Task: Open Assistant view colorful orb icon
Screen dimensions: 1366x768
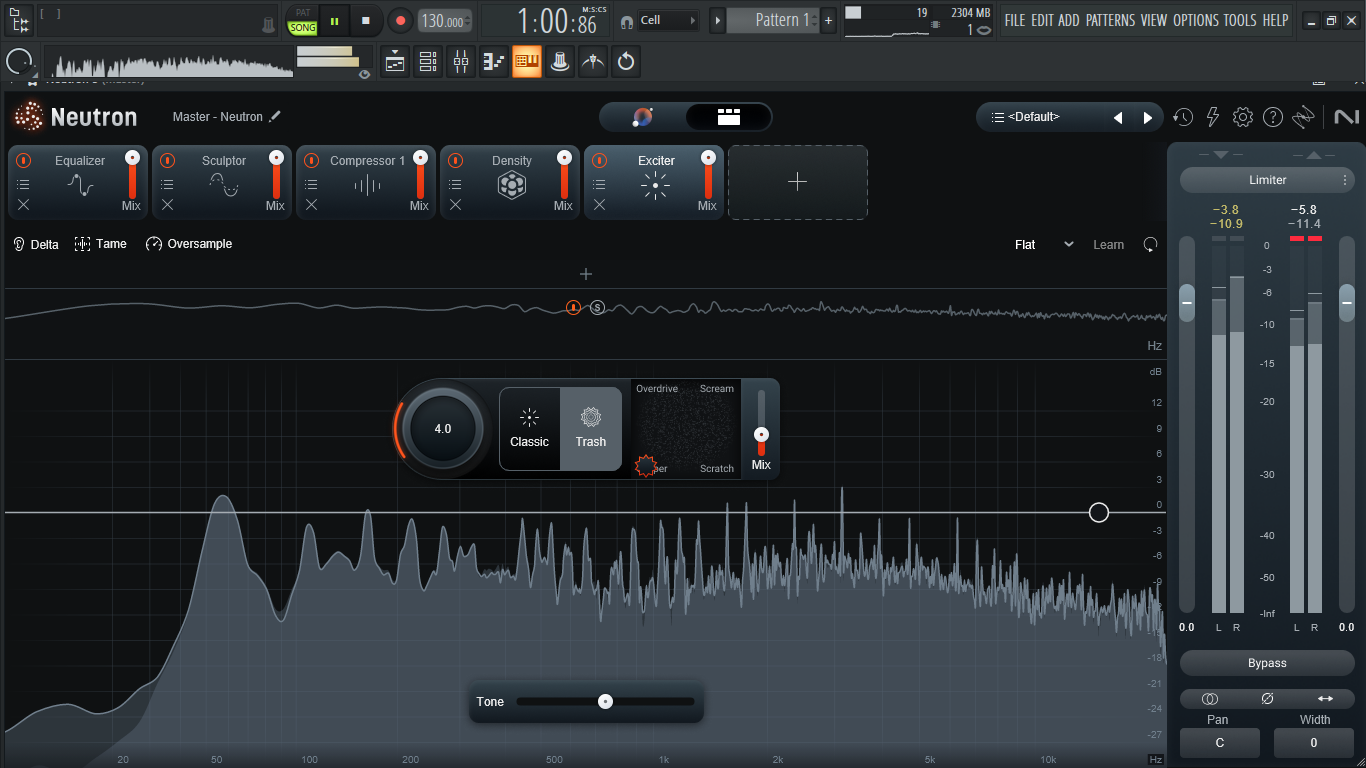Action: click(x=643, y=117)
